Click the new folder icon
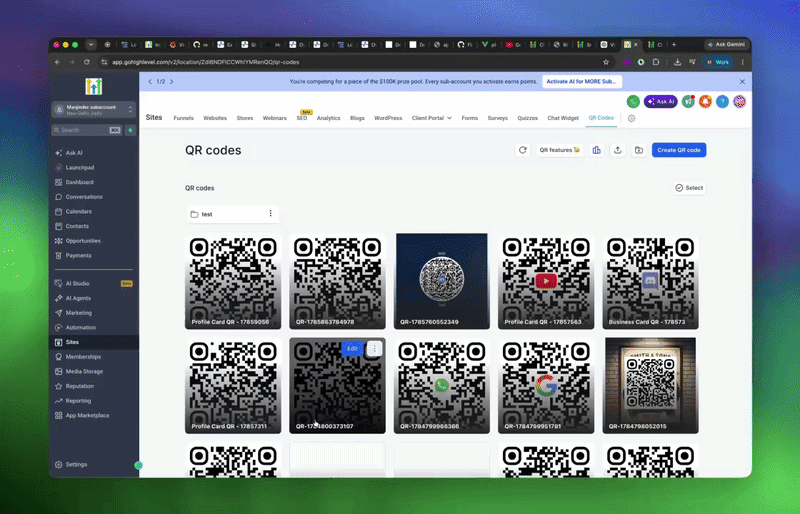 coord(639,150)
